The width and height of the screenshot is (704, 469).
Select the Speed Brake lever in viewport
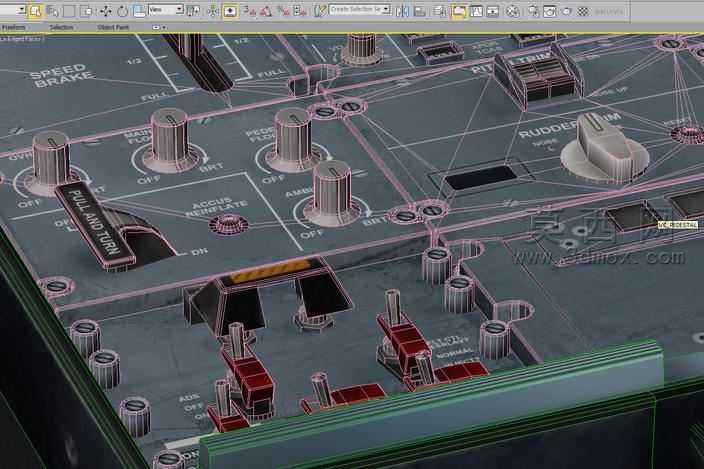[199, 62]
